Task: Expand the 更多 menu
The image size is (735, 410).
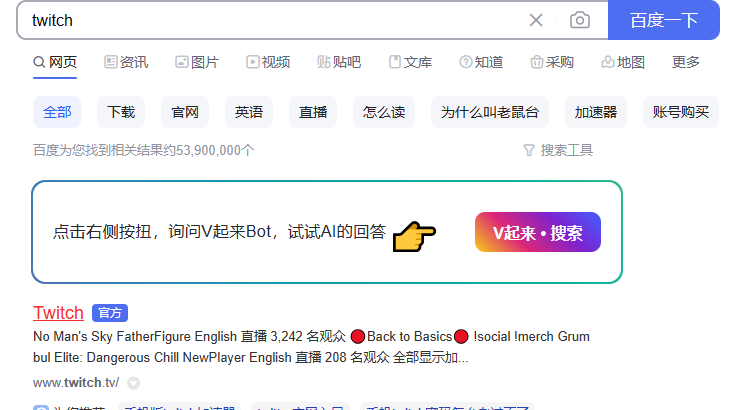Action: pyautogui.click(x=685, y=62)
